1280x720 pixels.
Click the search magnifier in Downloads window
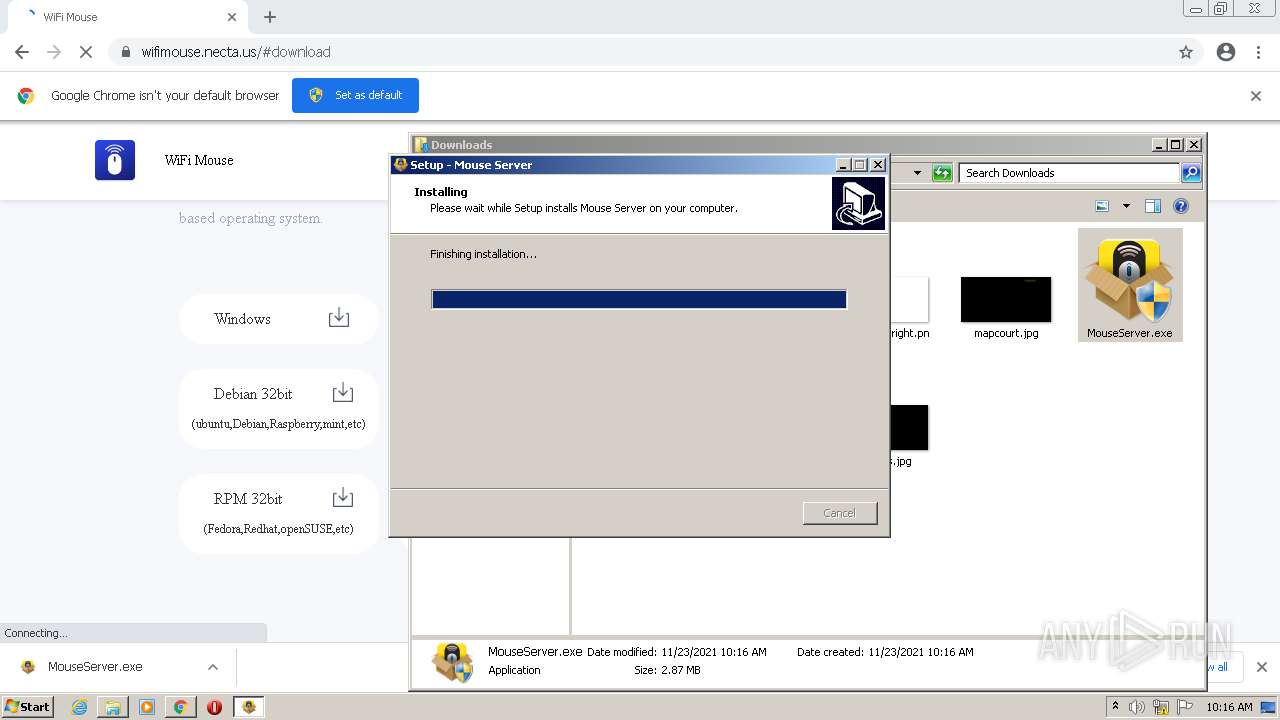coord(1190,173)
